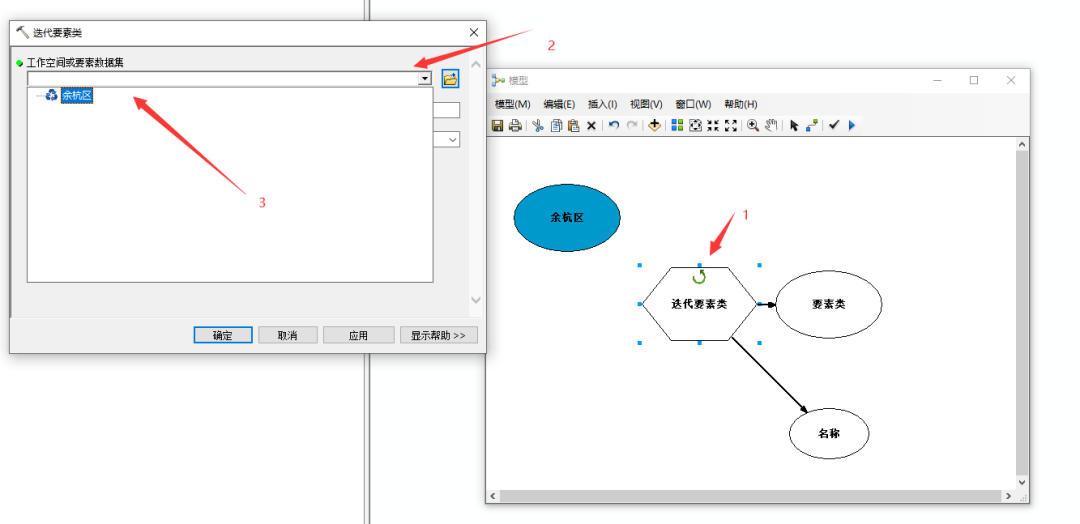Viewport: 1080px width, 524px height.
Task: Click the model canvas vertical scrollbar
Action: tap(1022, 313)
